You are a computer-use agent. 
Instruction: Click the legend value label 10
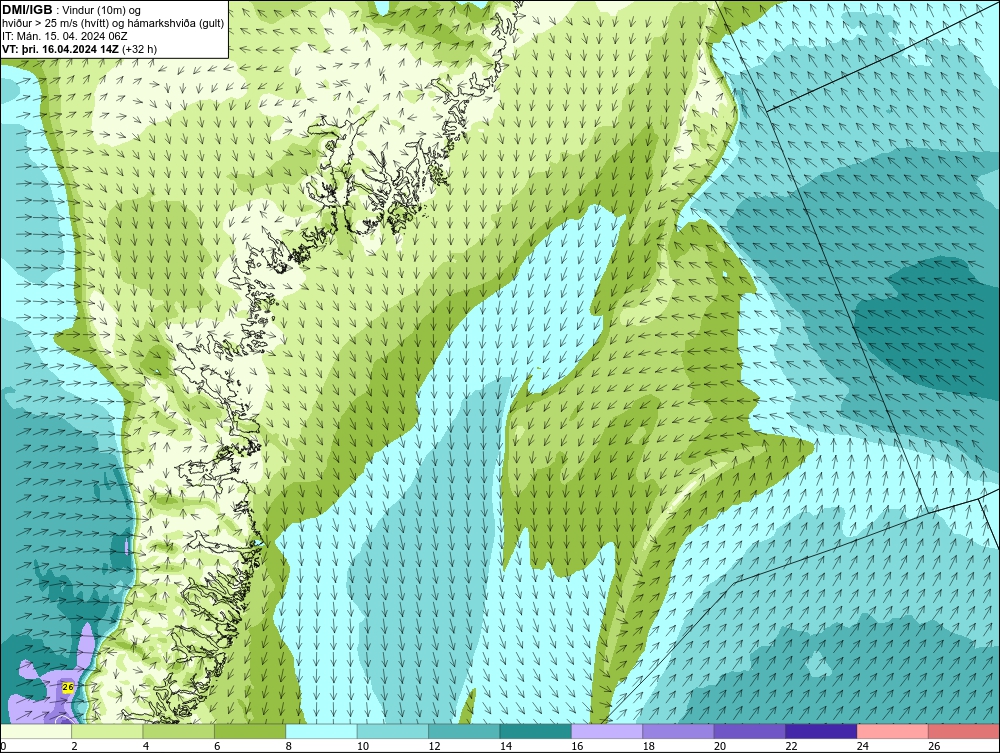coord(363,746)
